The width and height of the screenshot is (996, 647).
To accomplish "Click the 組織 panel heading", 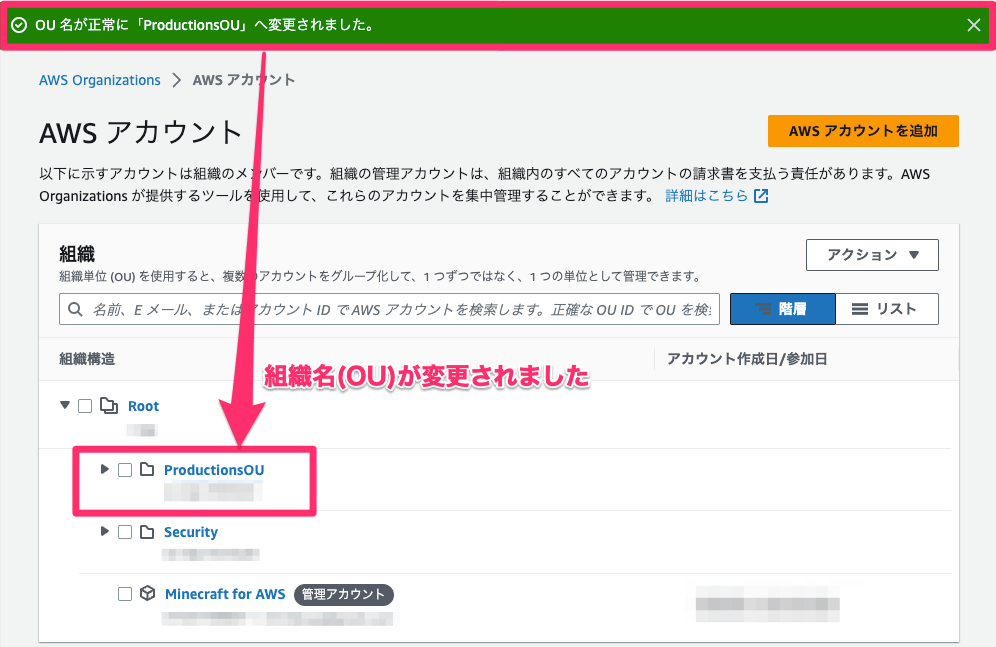I will (77, 254).
